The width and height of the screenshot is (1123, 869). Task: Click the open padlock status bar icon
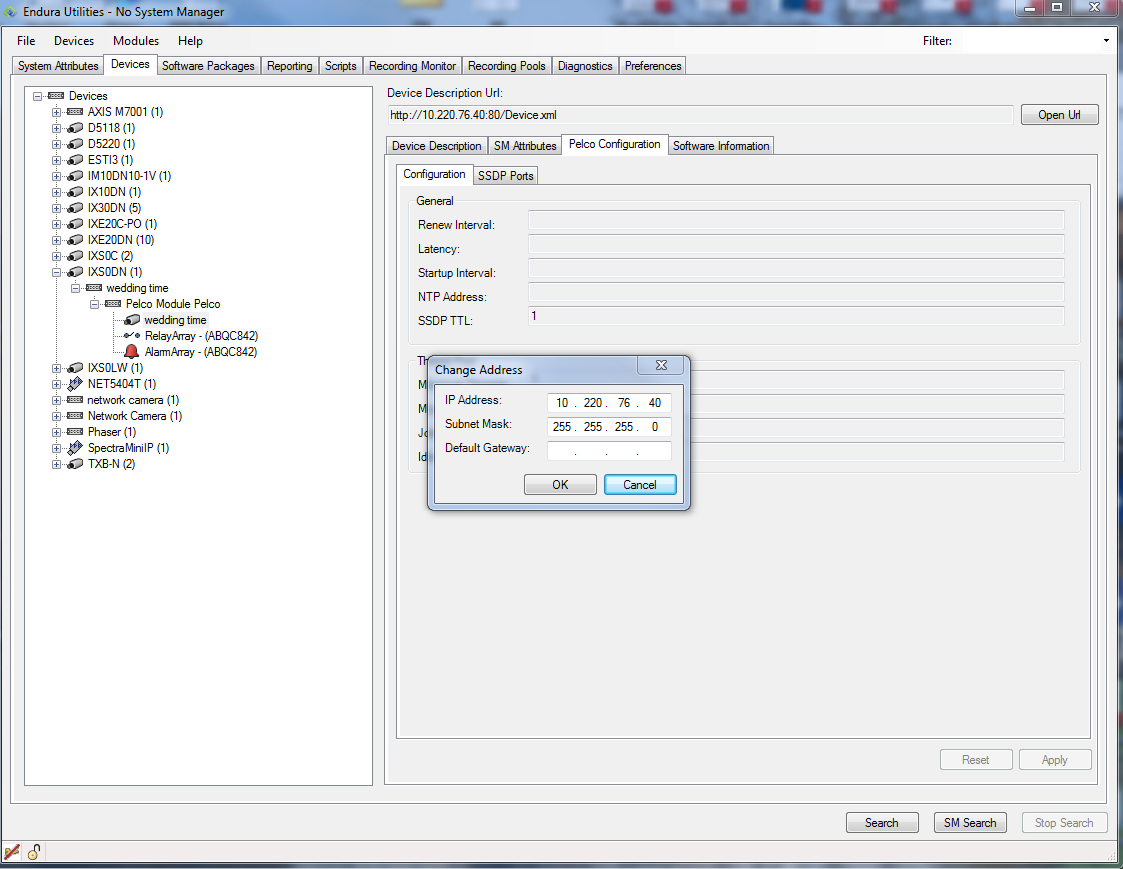tap(34, 852)
